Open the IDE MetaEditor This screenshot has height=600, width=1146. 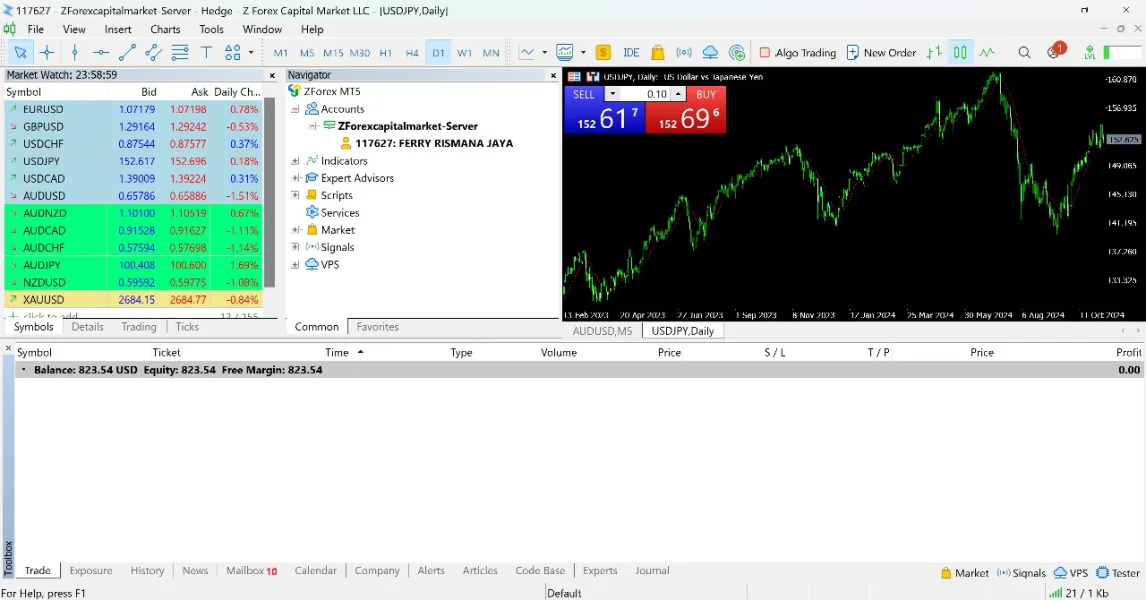[x=631, y=53]
